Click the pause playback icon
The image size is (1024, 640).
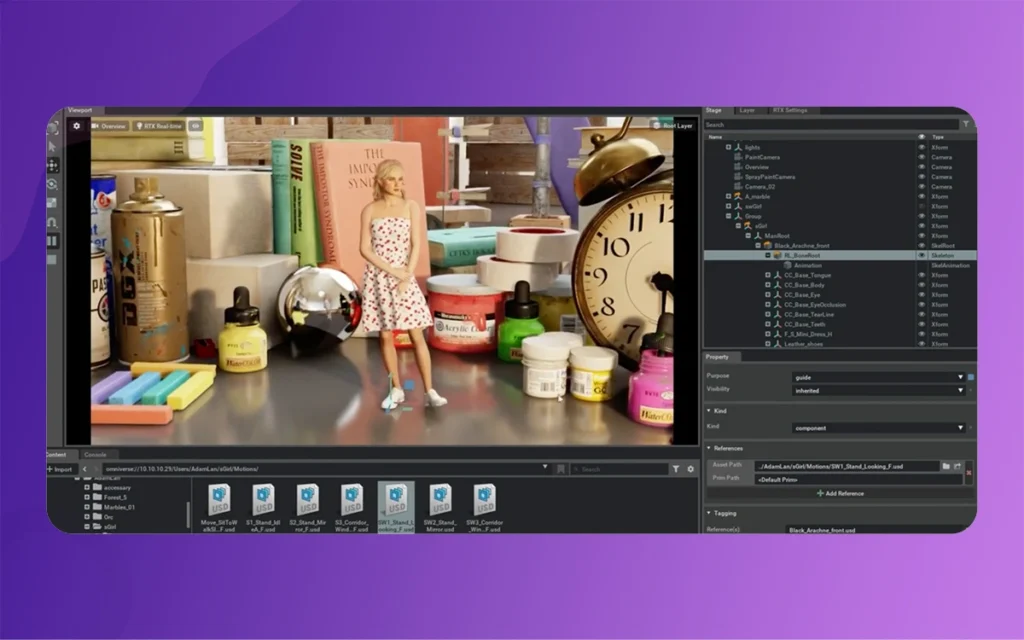tap(53, 241)
